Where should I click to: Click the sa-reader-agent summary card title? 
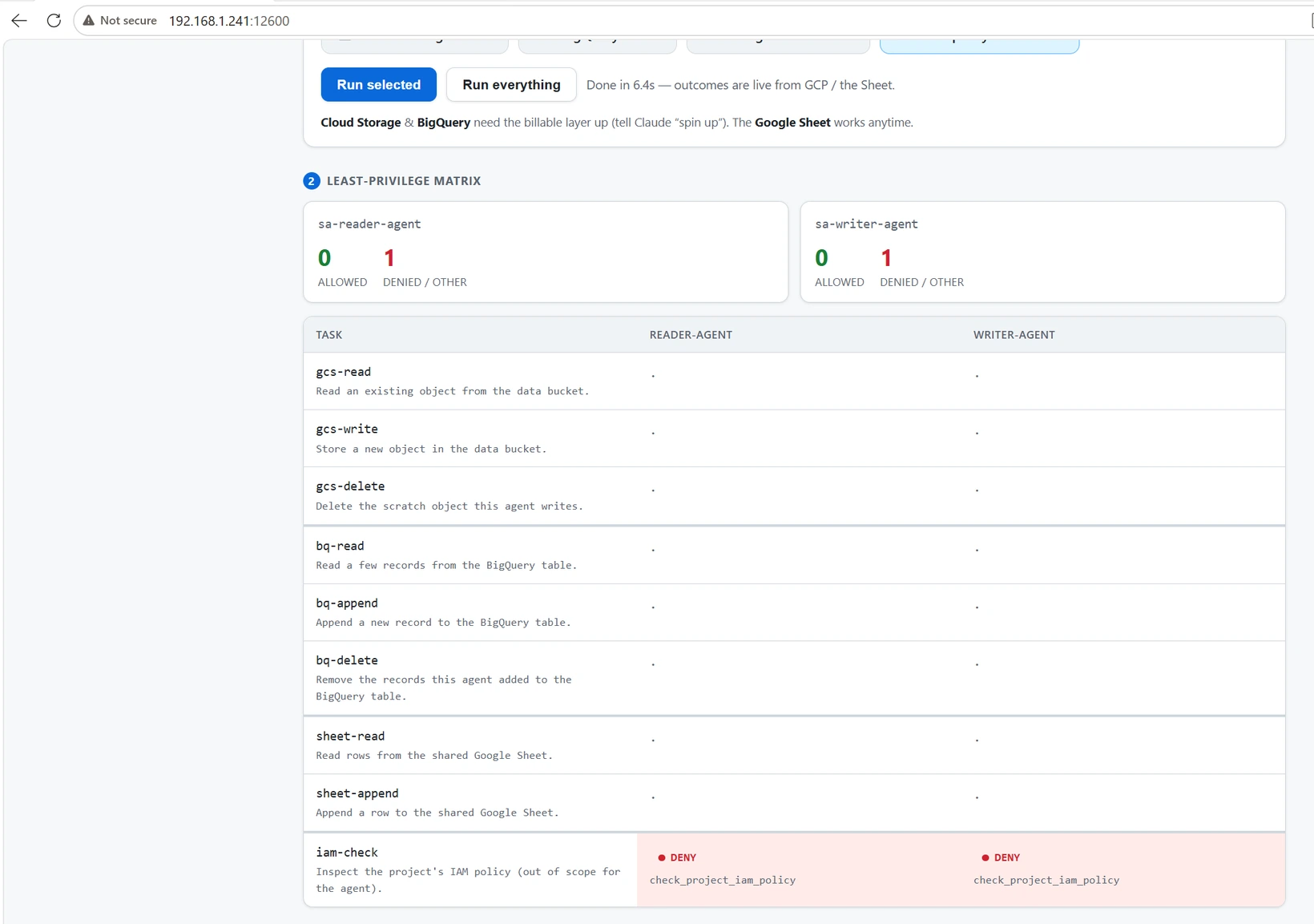(369, 224)
